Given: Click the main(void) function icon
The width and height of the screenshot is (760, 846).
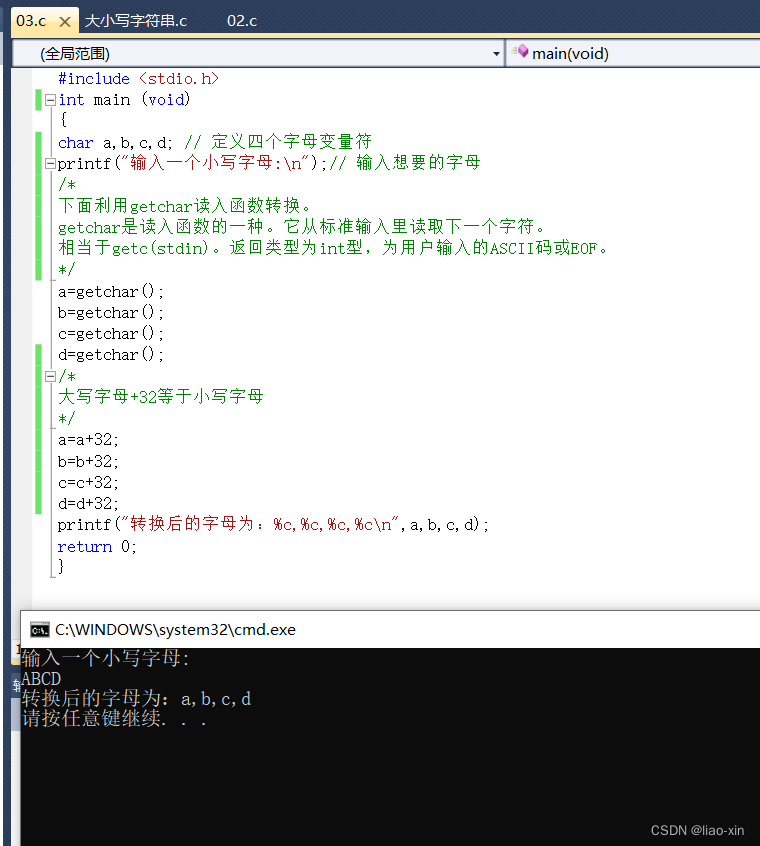Looking at the screenshot, I should (x=519, y=52).
